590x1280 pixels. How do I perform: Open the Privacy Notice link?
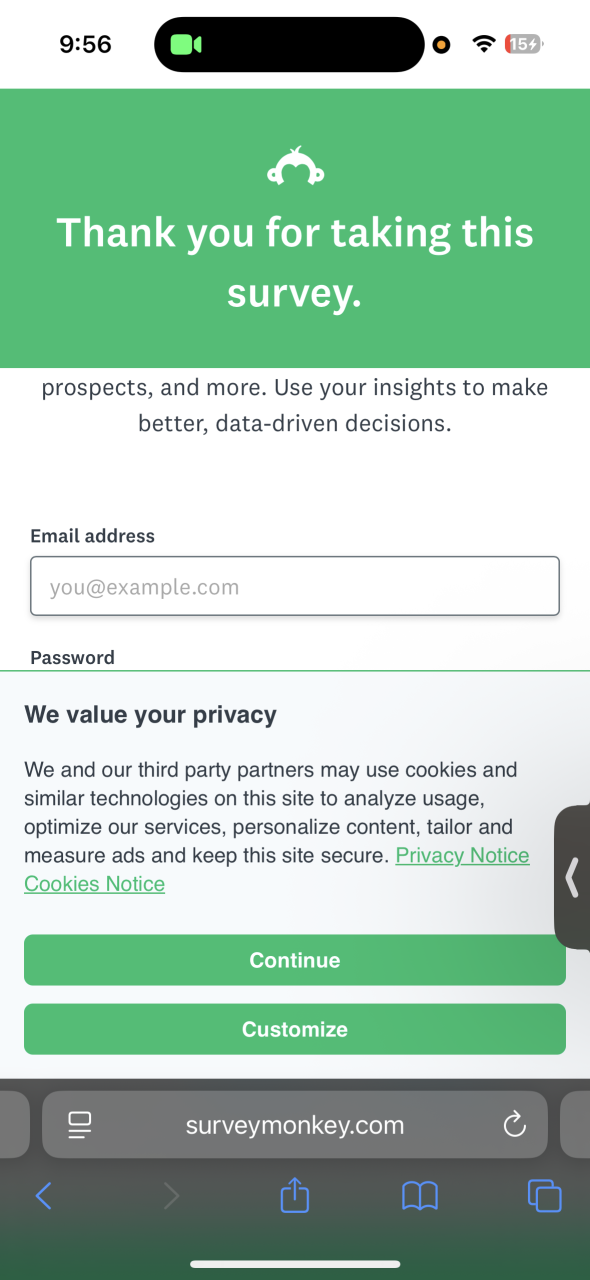pyautogui.click(x=462, y=856)
